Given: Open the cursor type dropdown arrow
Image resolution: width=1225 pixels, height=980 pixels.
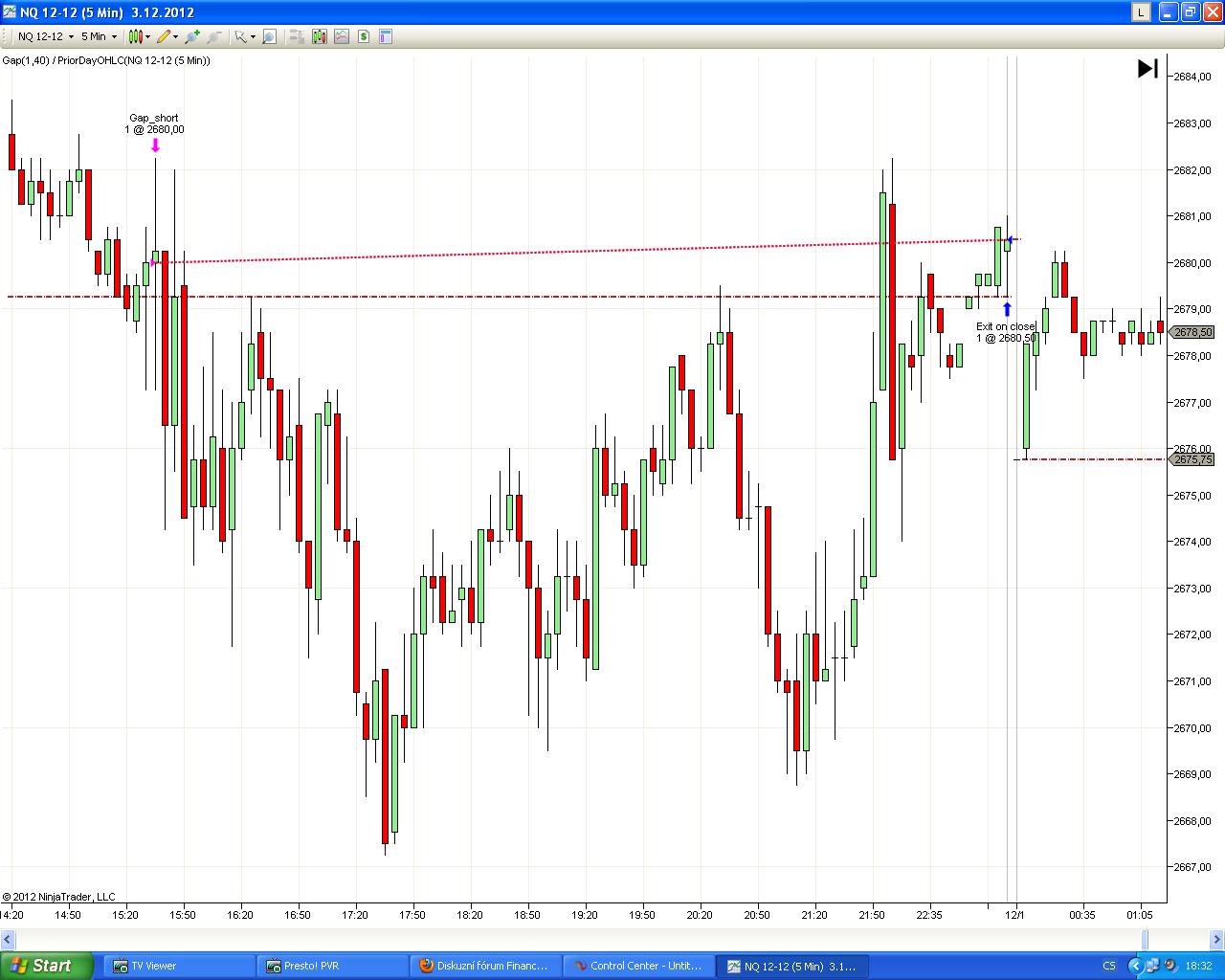Looking at the screenshot, I should [253, 36].
